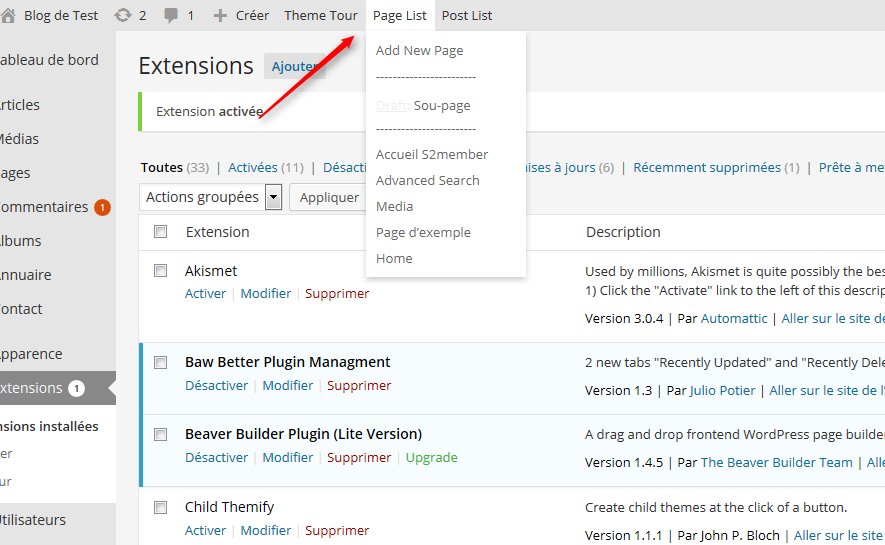Viewport: 885px width, 545px height.
Task: Click the Extension column header text
Action: [x=217, y=232]
